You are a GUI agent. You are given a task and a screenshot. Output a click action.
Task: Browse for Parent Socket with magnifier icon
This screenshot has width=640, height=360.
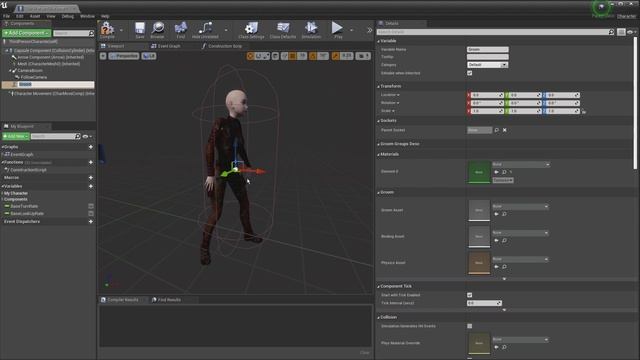(497, 130)
